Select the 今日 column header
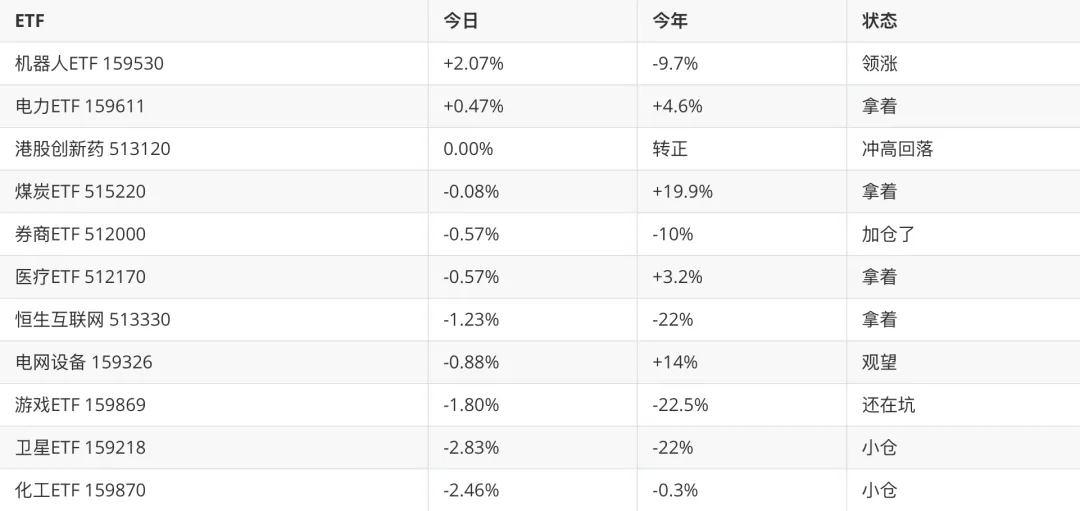This screenshot has height=511, width=1080. click(461, 21)
